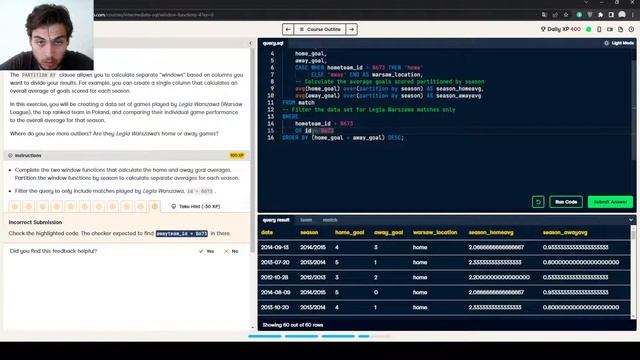Reset the code with the undo icon
640x360 pixels.
coord(538,202)
